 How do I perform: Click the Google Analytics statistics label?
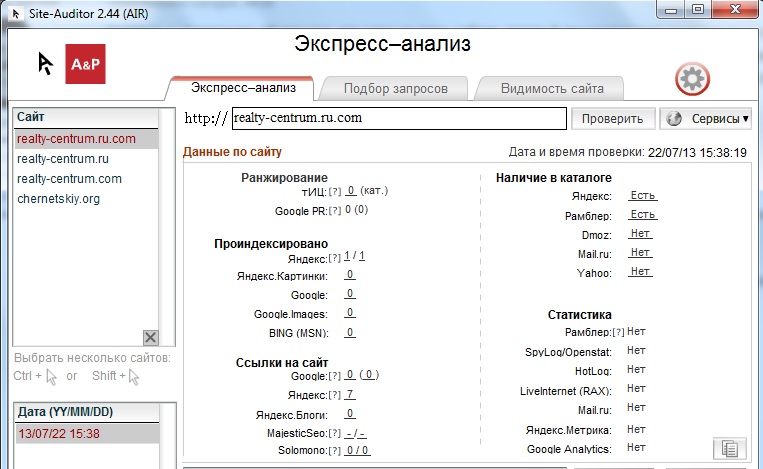[x=569, y=449]
